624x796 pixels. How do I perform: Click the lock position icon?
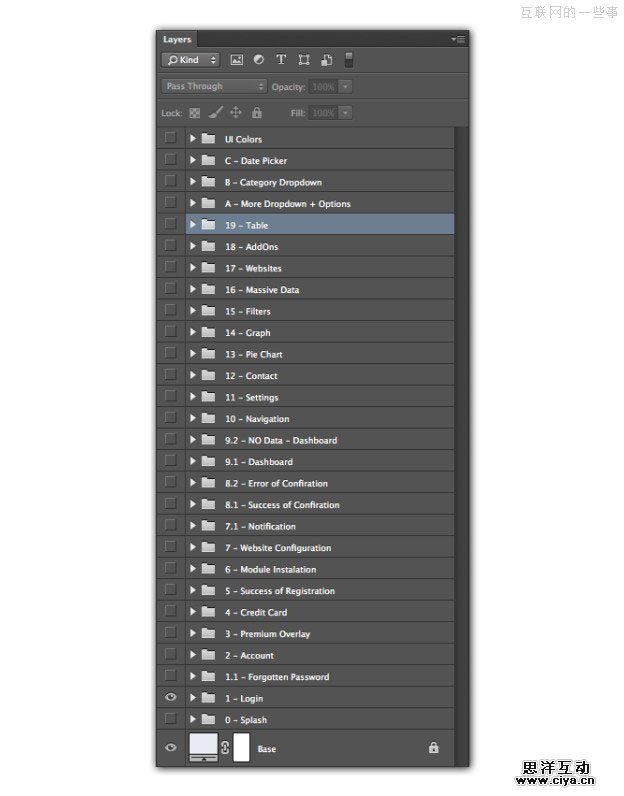[236, 113]
